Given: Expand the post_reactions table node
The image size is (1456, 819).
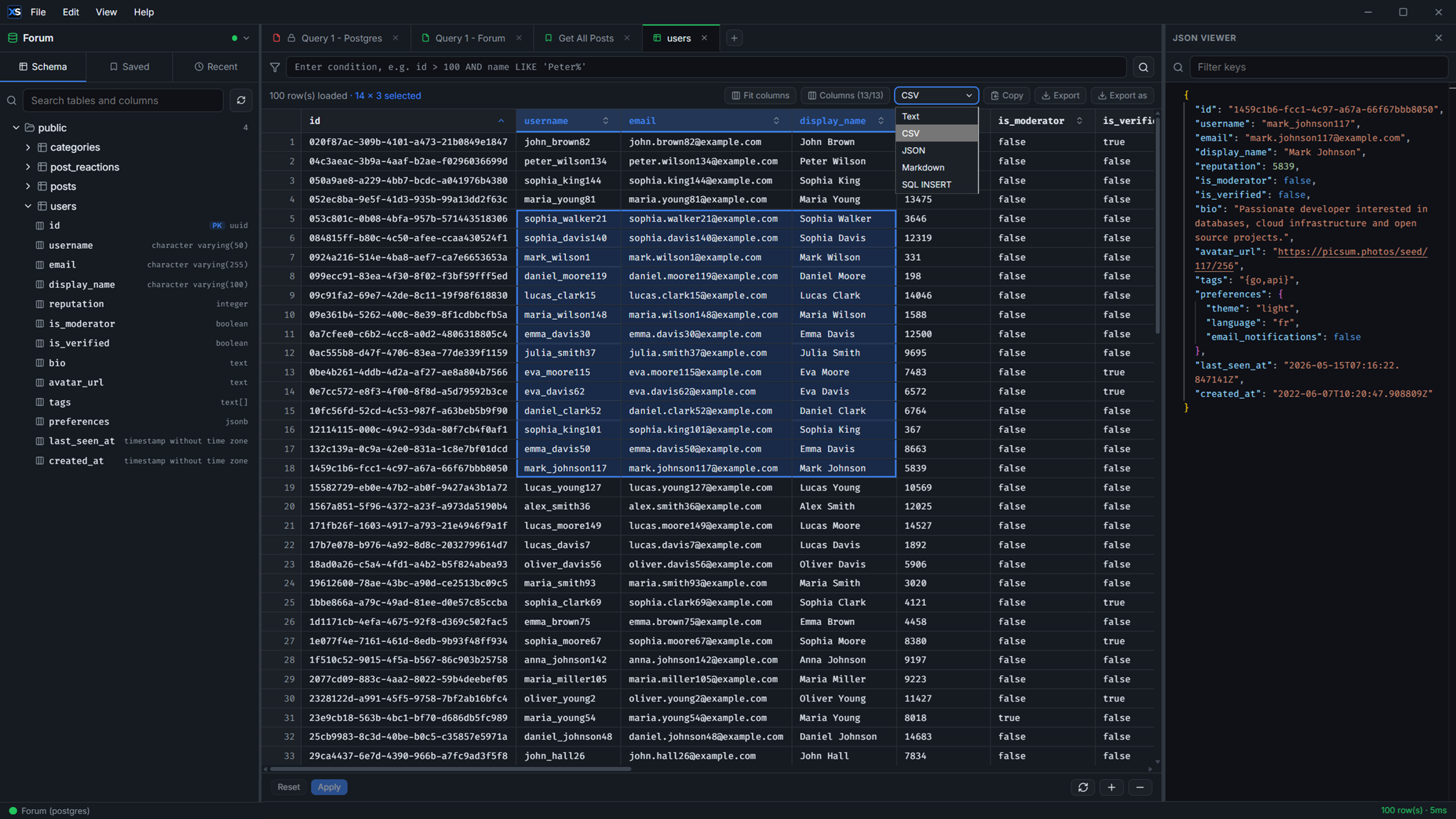Looking at the screenshot, I should (x=28, y=167).
